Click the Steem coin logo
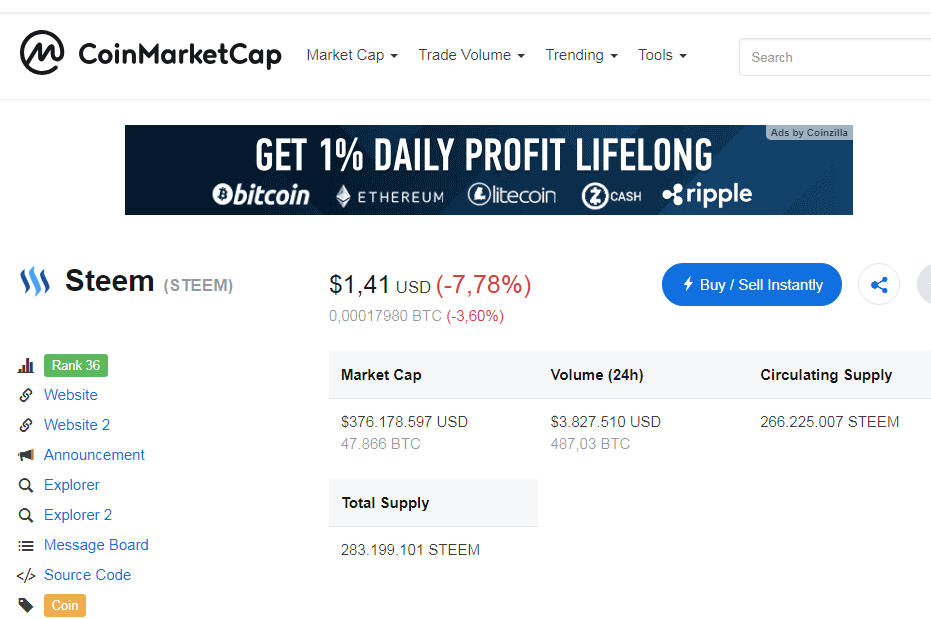The image size is (931, 619). 35,282
